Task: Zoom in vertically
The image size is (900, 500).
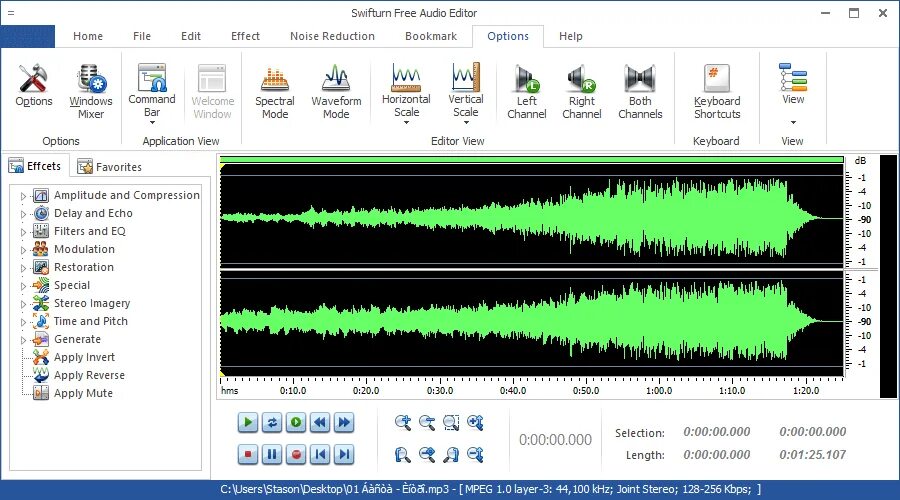Action: tap(475, 423)
